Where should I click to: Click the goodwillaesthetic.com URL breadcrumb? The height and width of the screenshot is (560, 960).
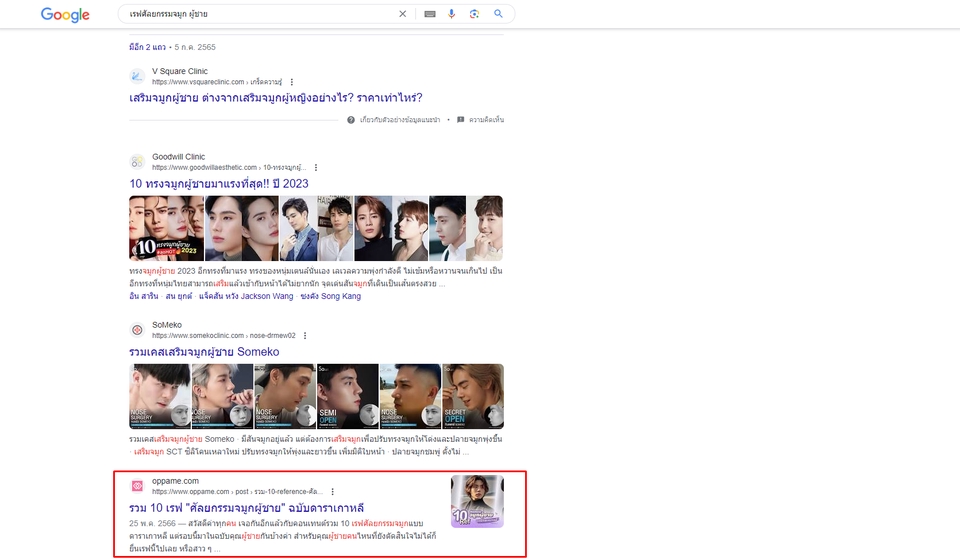click(x=229, y=168)
